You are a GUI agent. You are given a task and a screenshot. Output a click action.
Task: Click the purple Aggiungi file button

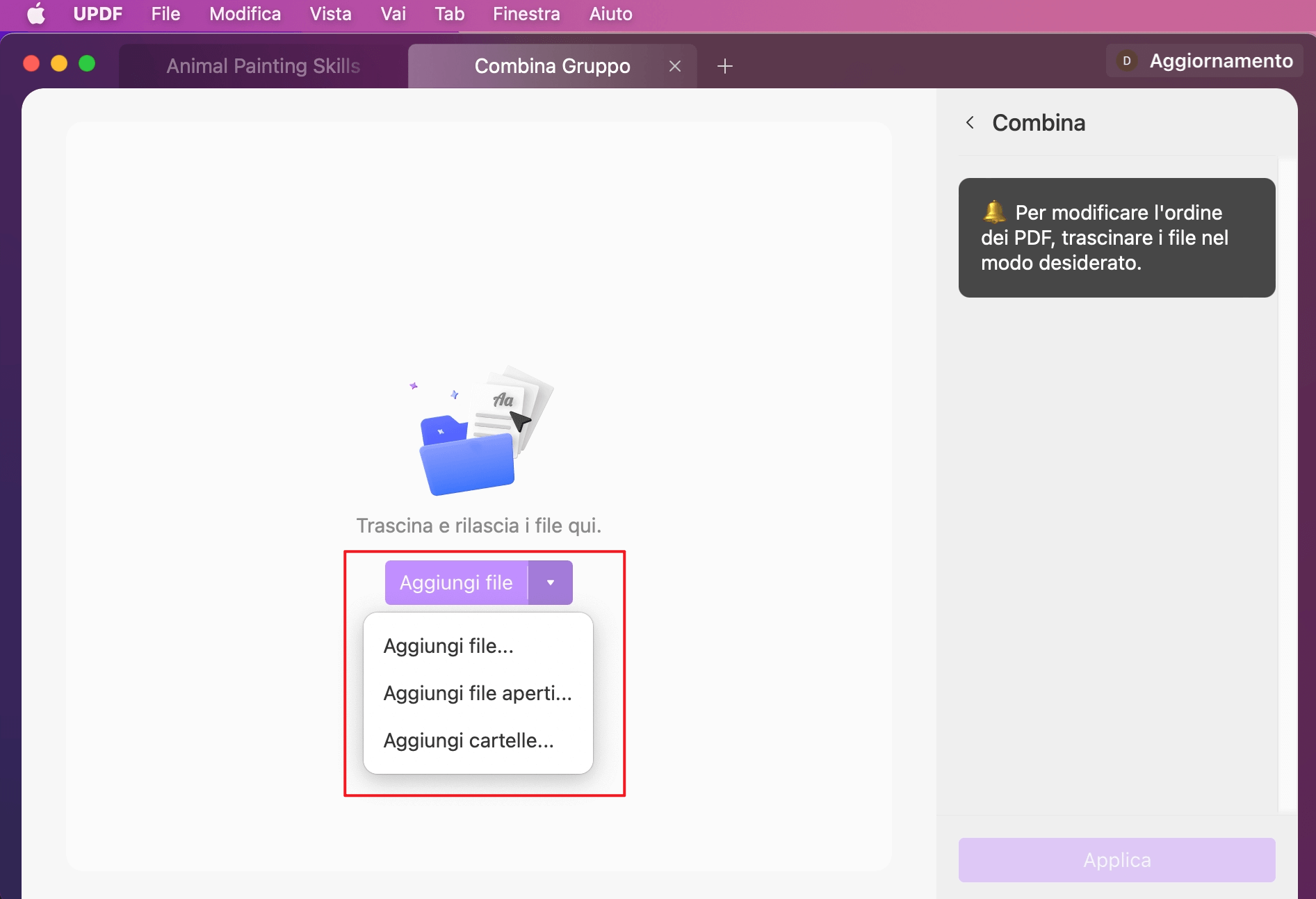tap(457, 583)
